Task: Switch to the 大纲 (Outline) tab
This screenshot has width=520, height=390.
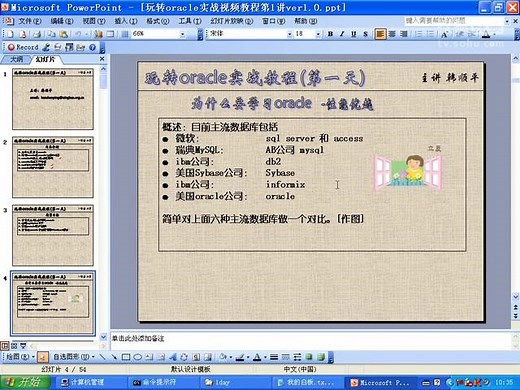Action: click(16, 59)
